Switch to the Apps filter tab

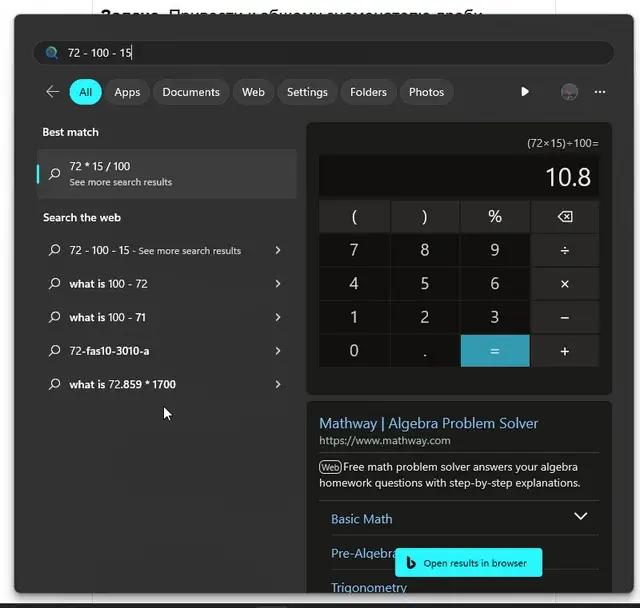point(127,92)
